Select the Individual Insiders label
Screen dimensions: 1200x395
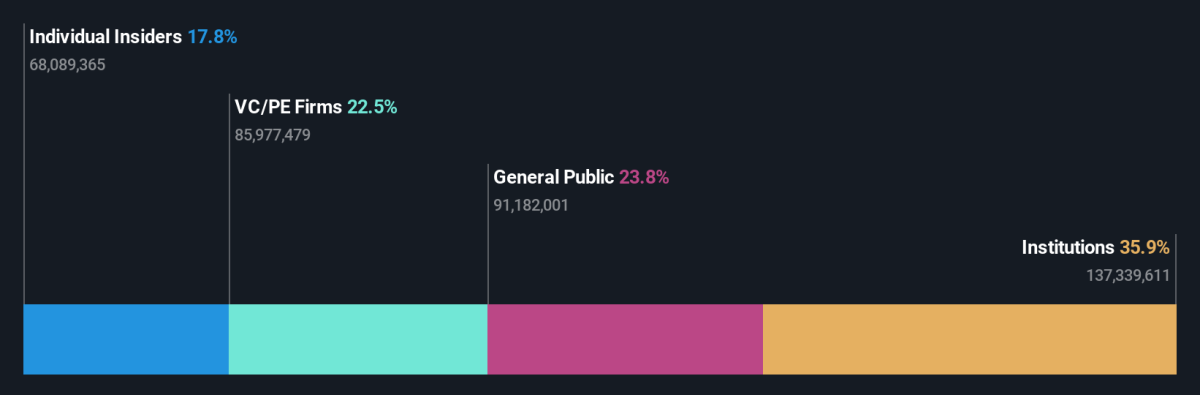(x=106, y=37)
